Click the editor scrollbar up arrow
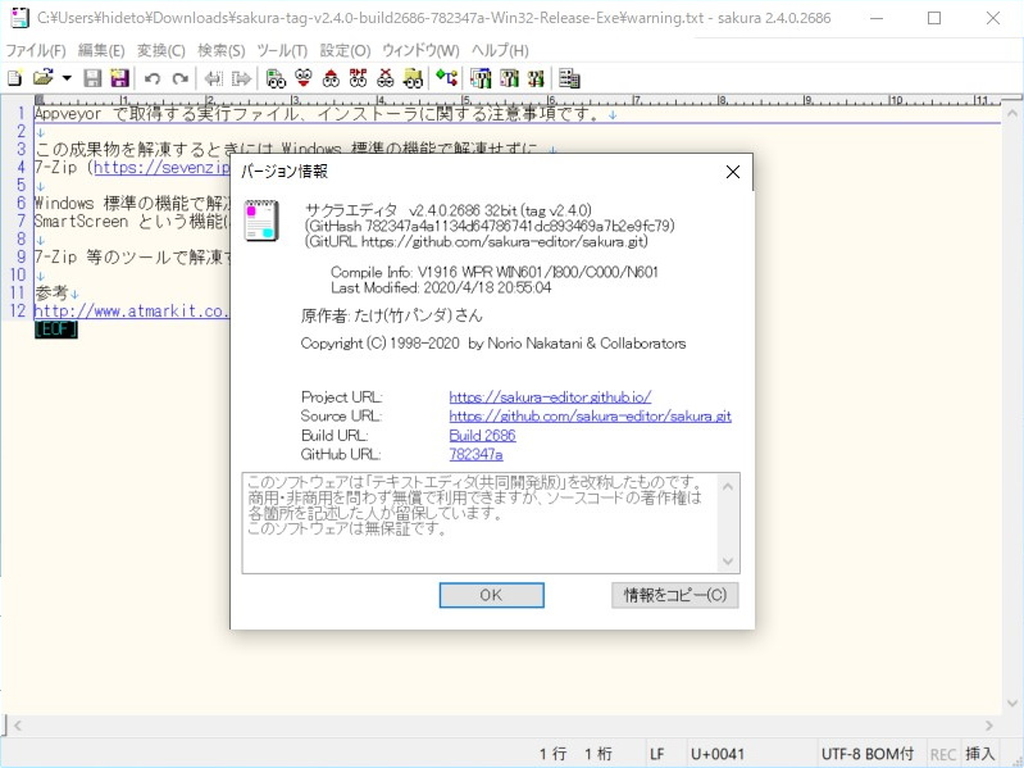The width and height of the screenshot is (1024, 768). [x=1012, y=113]
